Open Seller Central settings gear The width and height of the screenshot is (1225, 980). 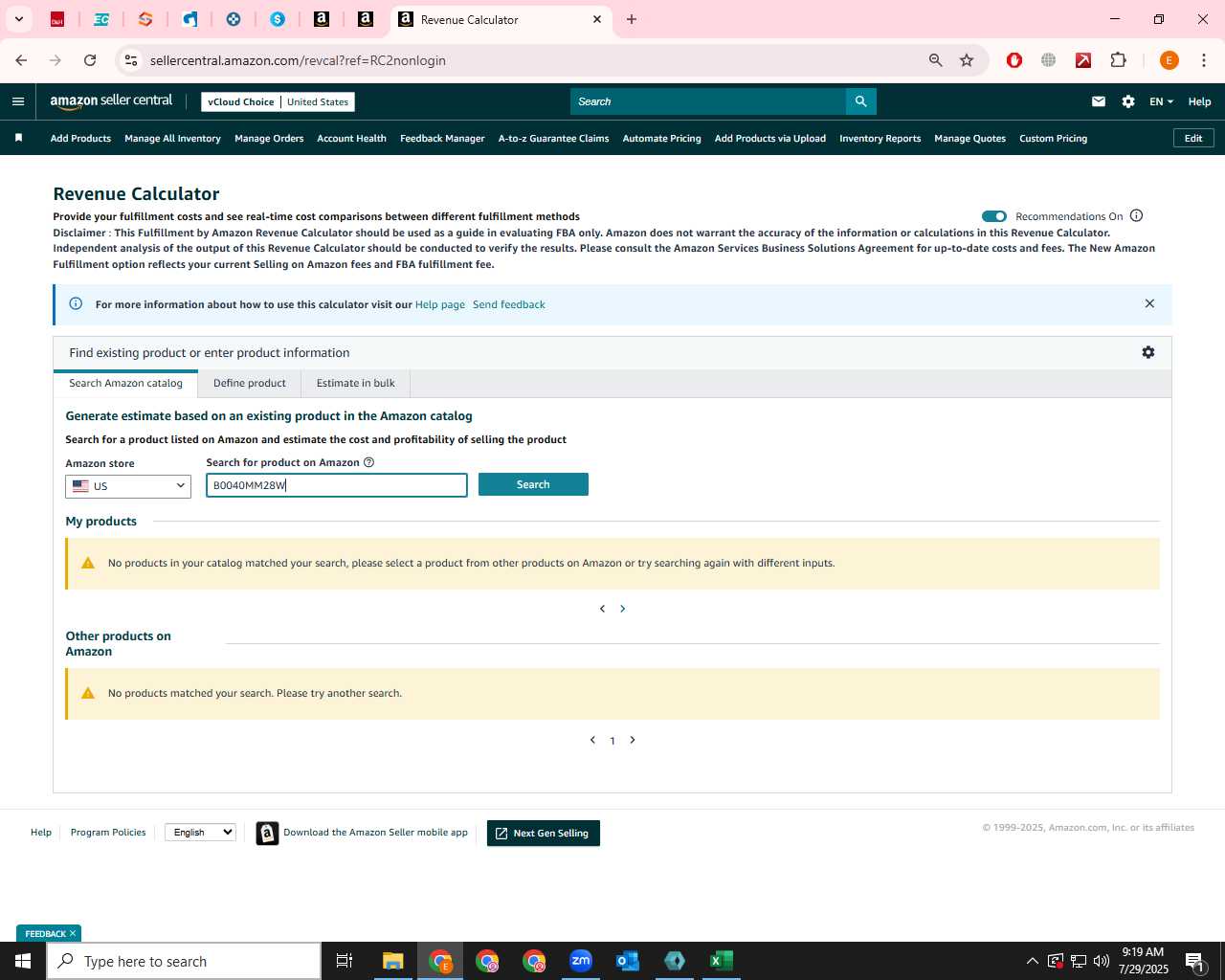pos(1128,101)
